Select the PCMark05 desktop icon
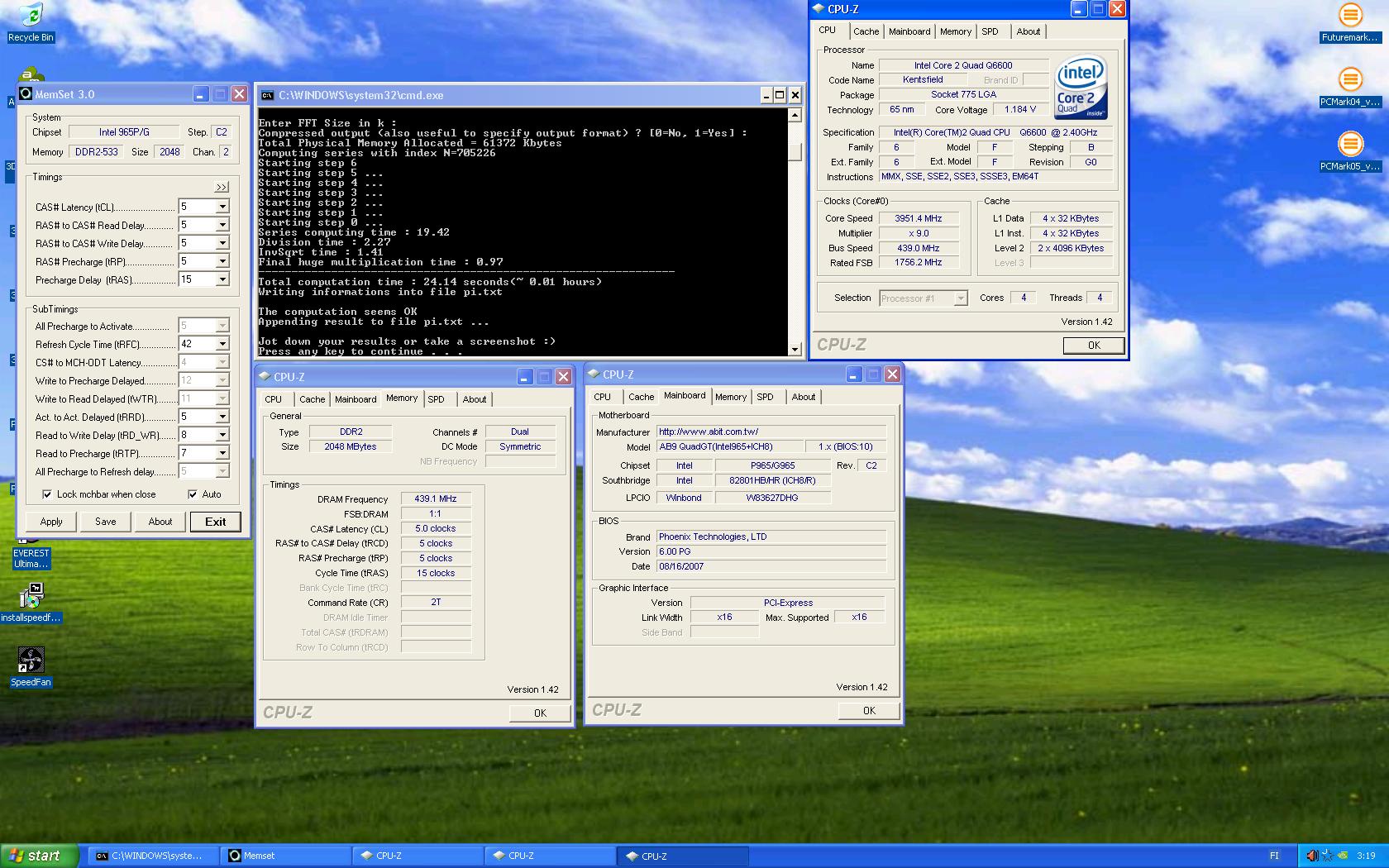 (1349, 150)
